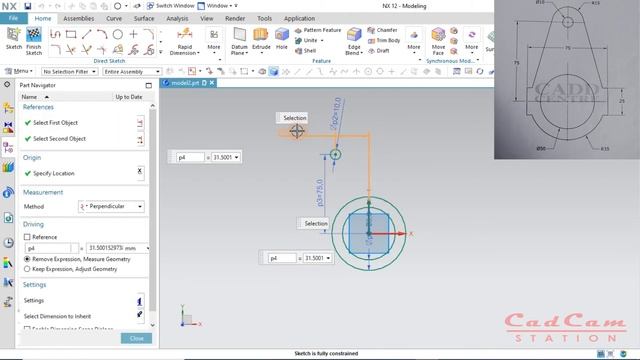
Task: Open the upper on-screen p4 value dropdown
Action: click(x=237, y=157)
